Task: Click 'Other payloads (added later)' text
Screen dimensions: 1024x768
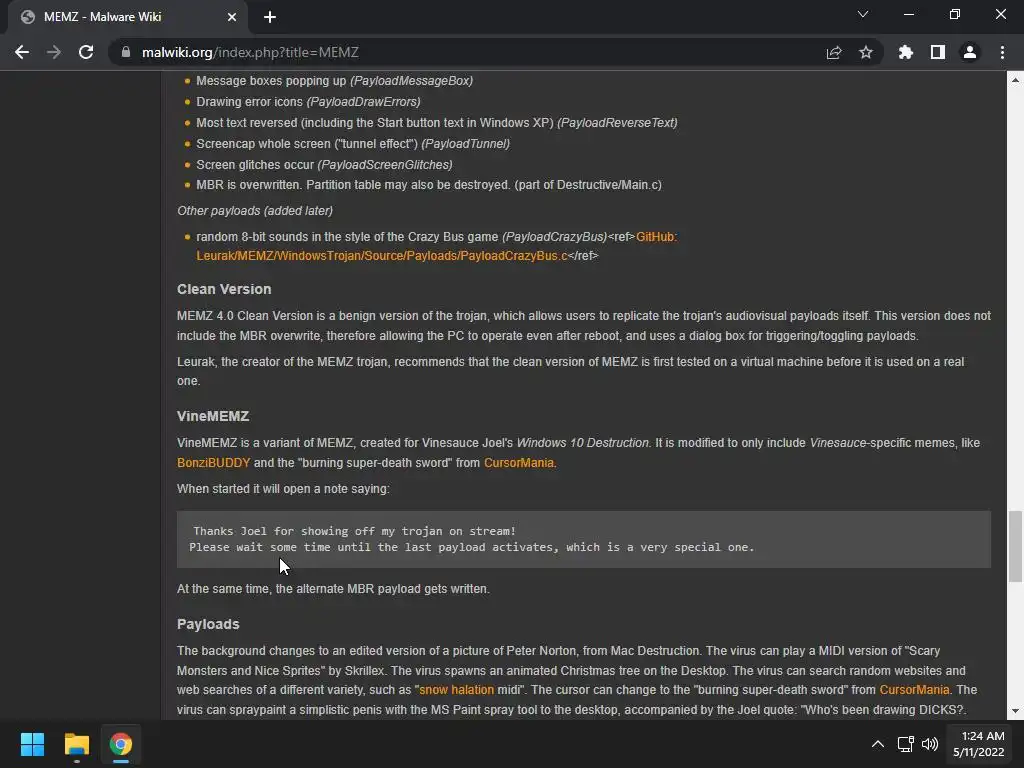Action: (x=255, y=211)
